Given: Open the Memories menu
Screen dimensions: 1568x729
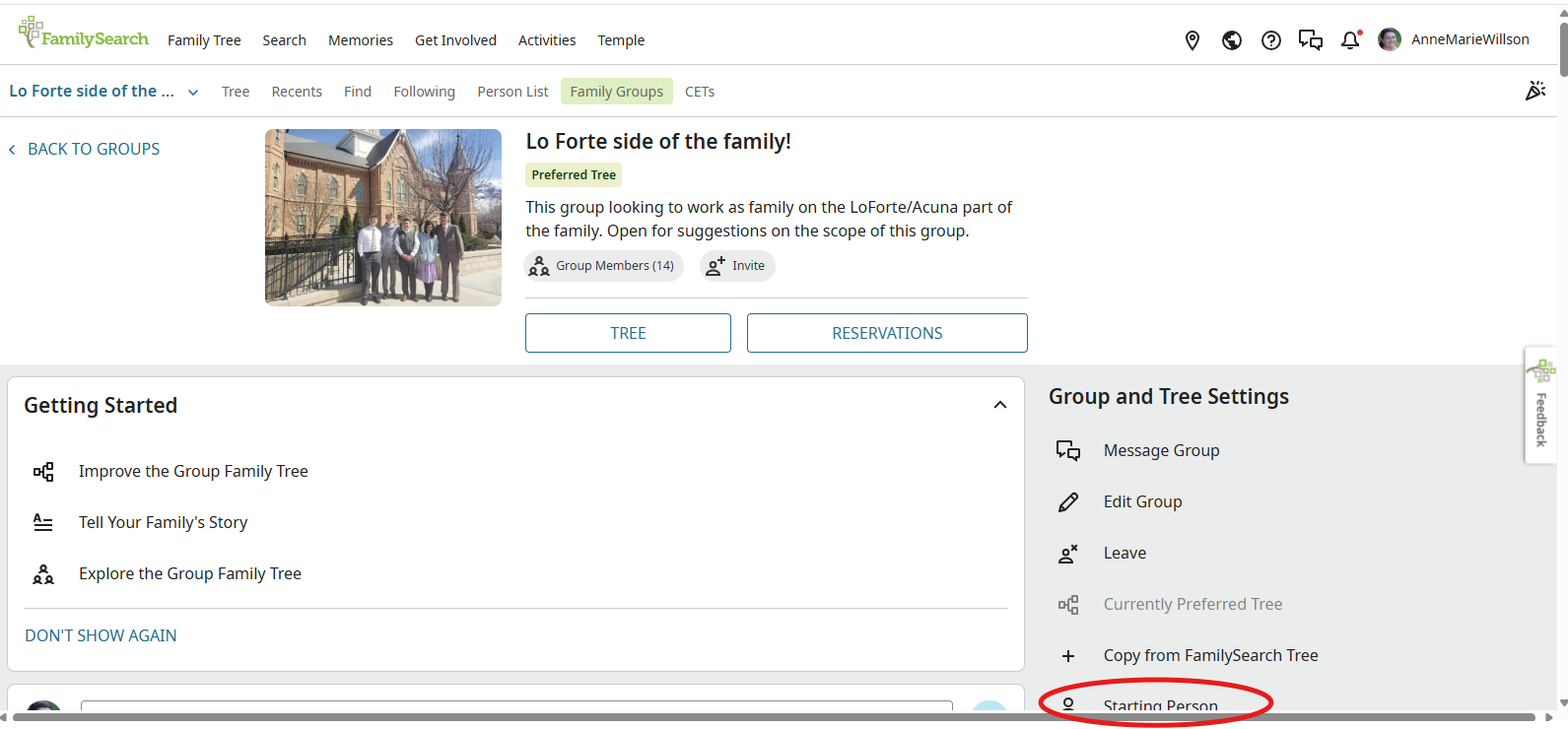Looking at the screenshot, I should 361,40.
